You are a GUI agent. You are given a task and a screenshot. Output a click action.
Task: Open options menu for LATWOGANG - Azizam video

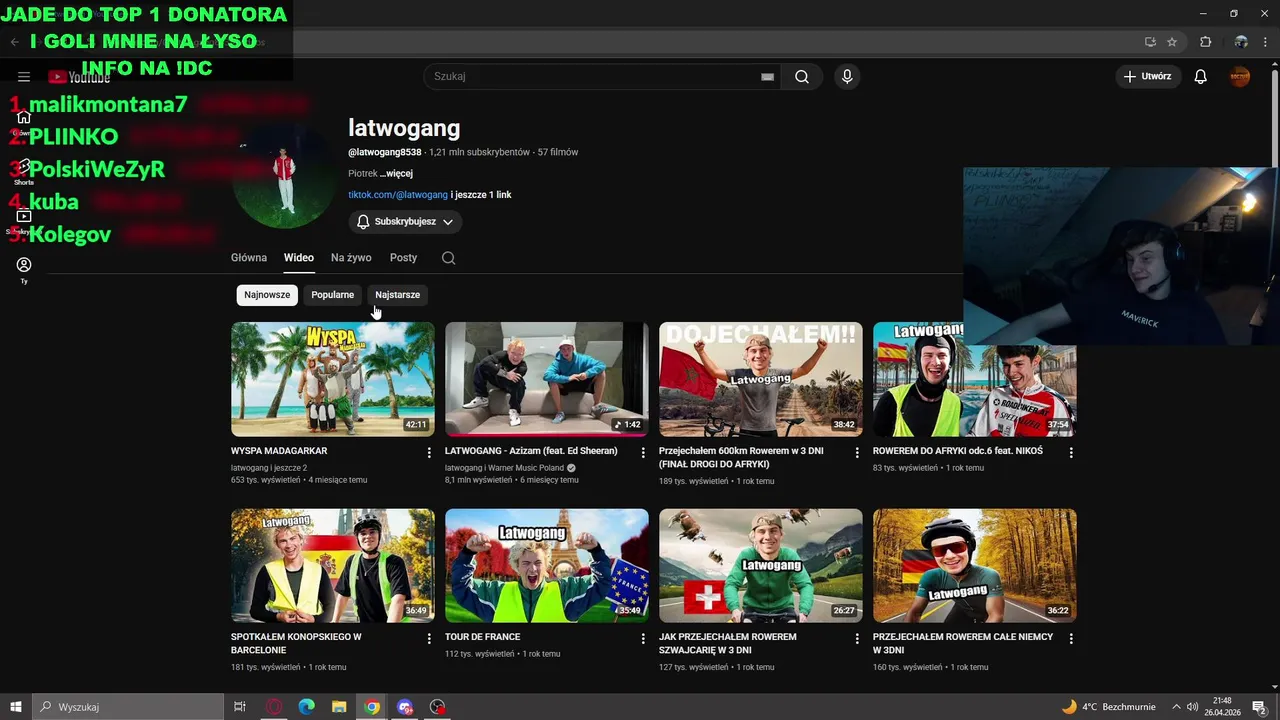tap(643, 453)
